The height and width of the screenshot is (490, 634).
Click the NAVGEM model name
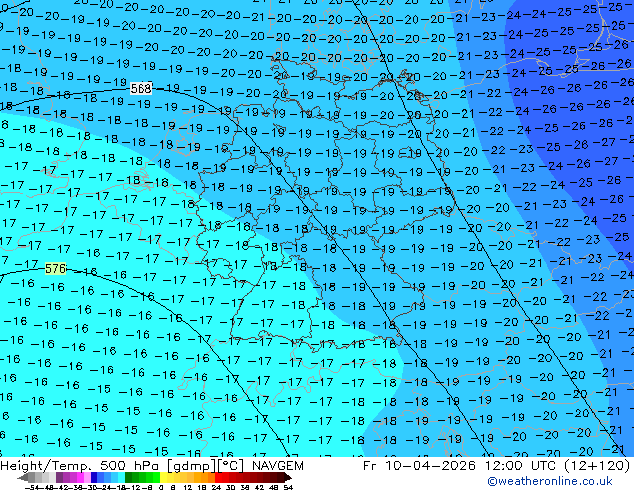pos(278,465)
